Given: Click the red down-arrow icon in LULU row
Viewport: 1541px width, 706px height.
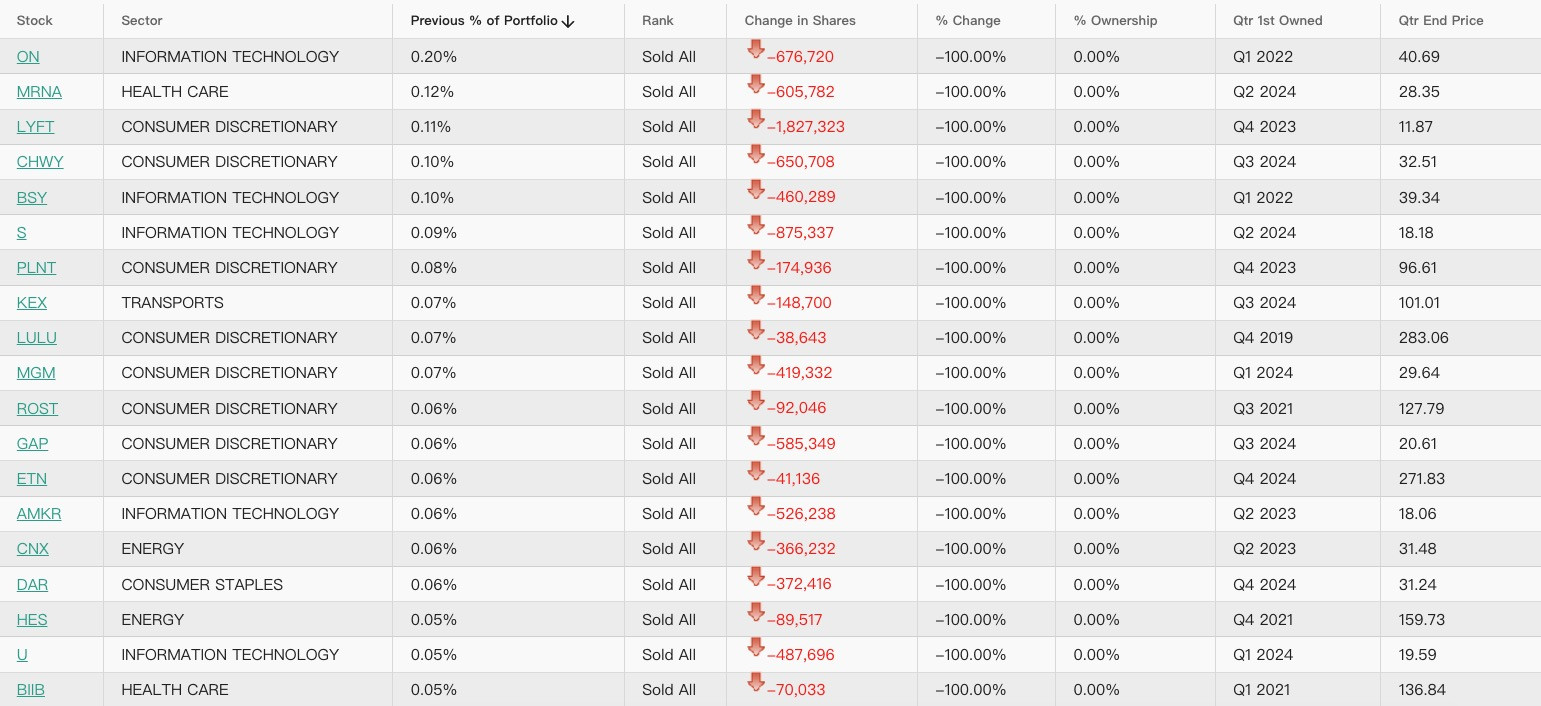Looking at the screenshot, I should [756, 331].
